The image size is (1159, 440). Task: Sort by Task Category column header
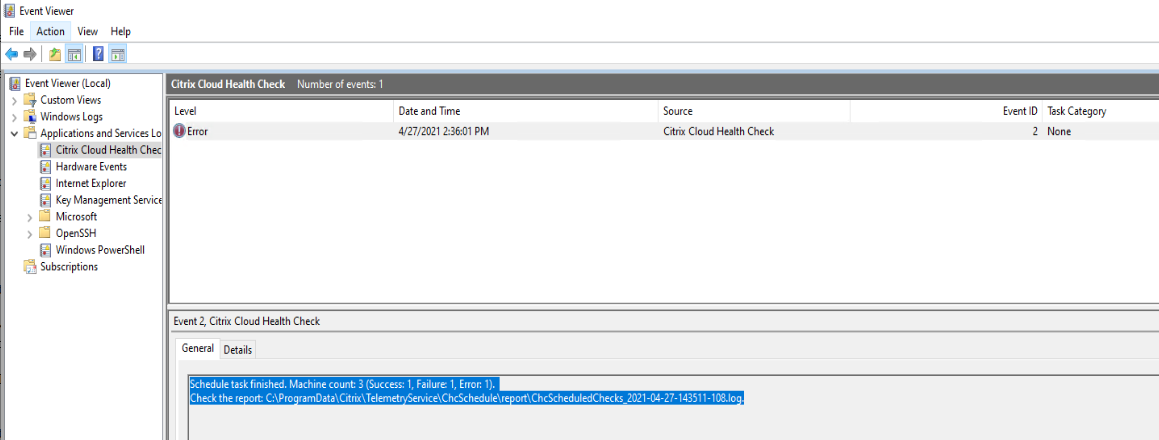click(x=1101, y=111)
